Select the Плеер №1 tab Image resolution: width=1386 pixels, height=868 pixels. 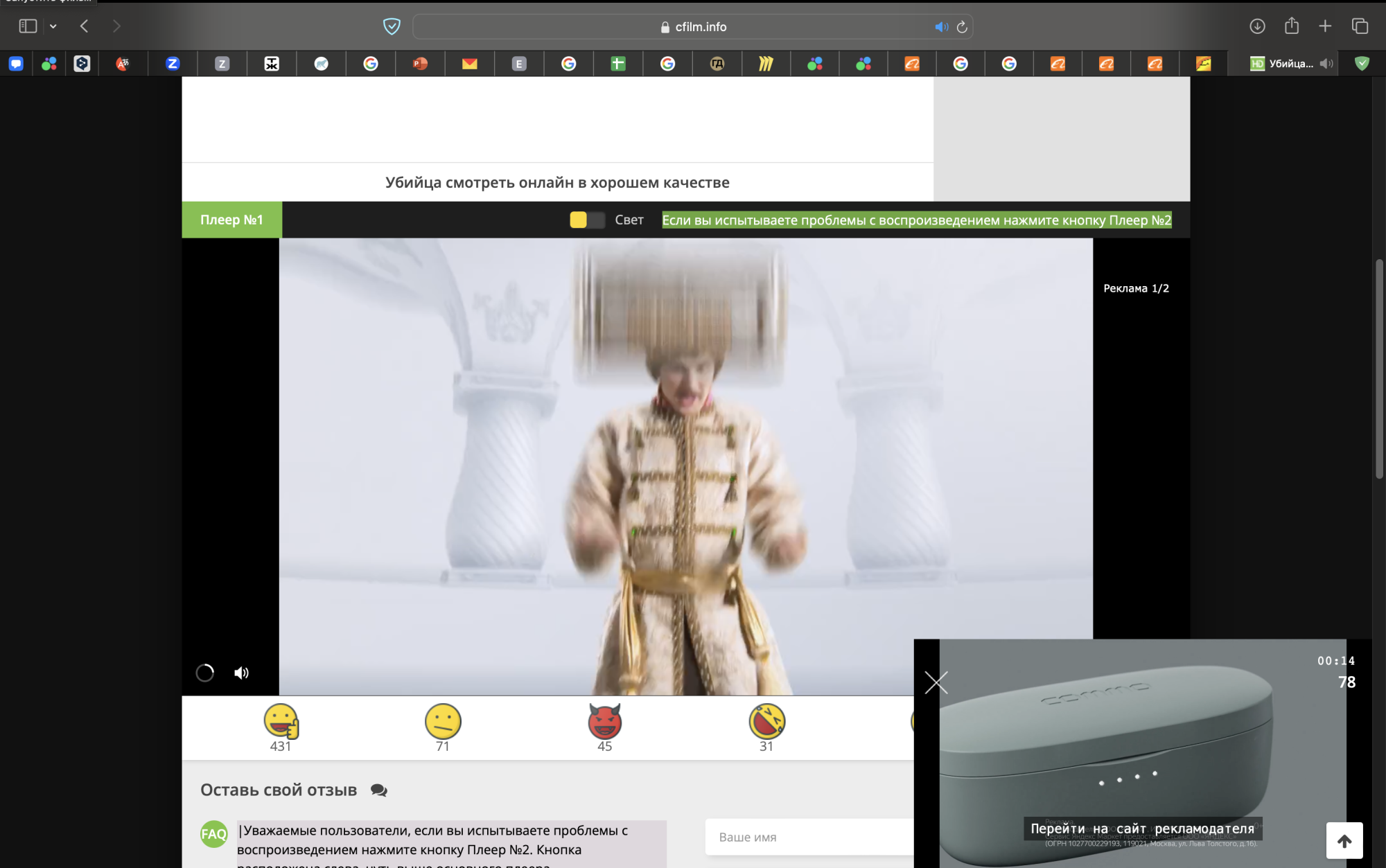pos(231,219)
